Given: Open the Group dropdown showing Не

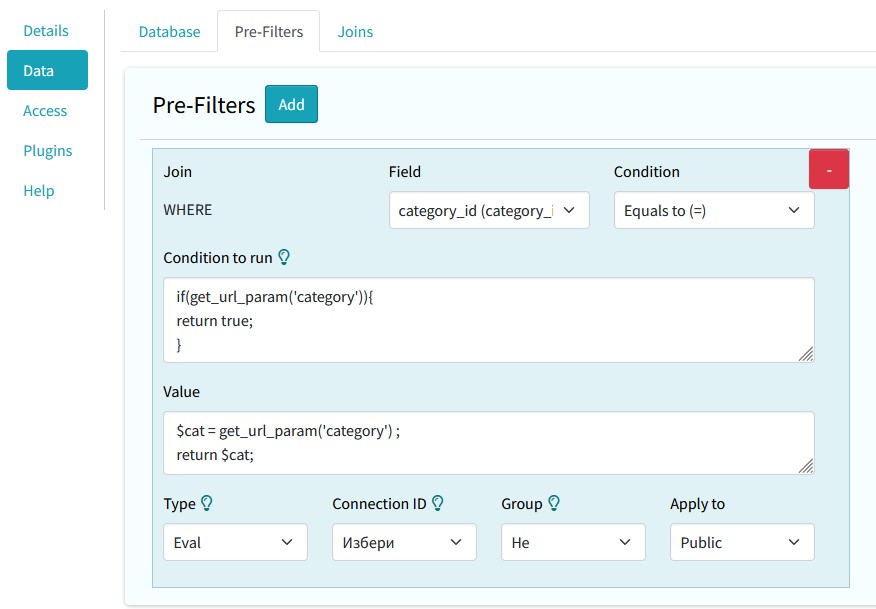Looking at the screenshot, I should coord(573,542).
